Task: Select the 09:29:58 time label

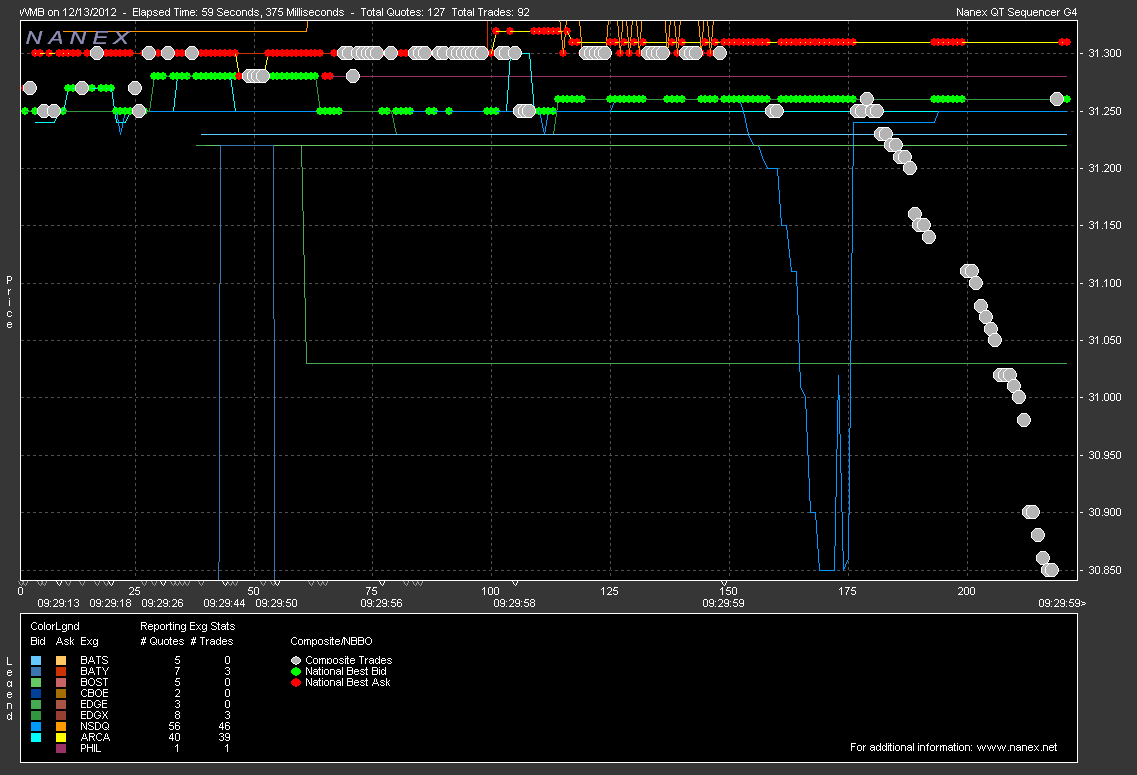Action: pos(515,603)
